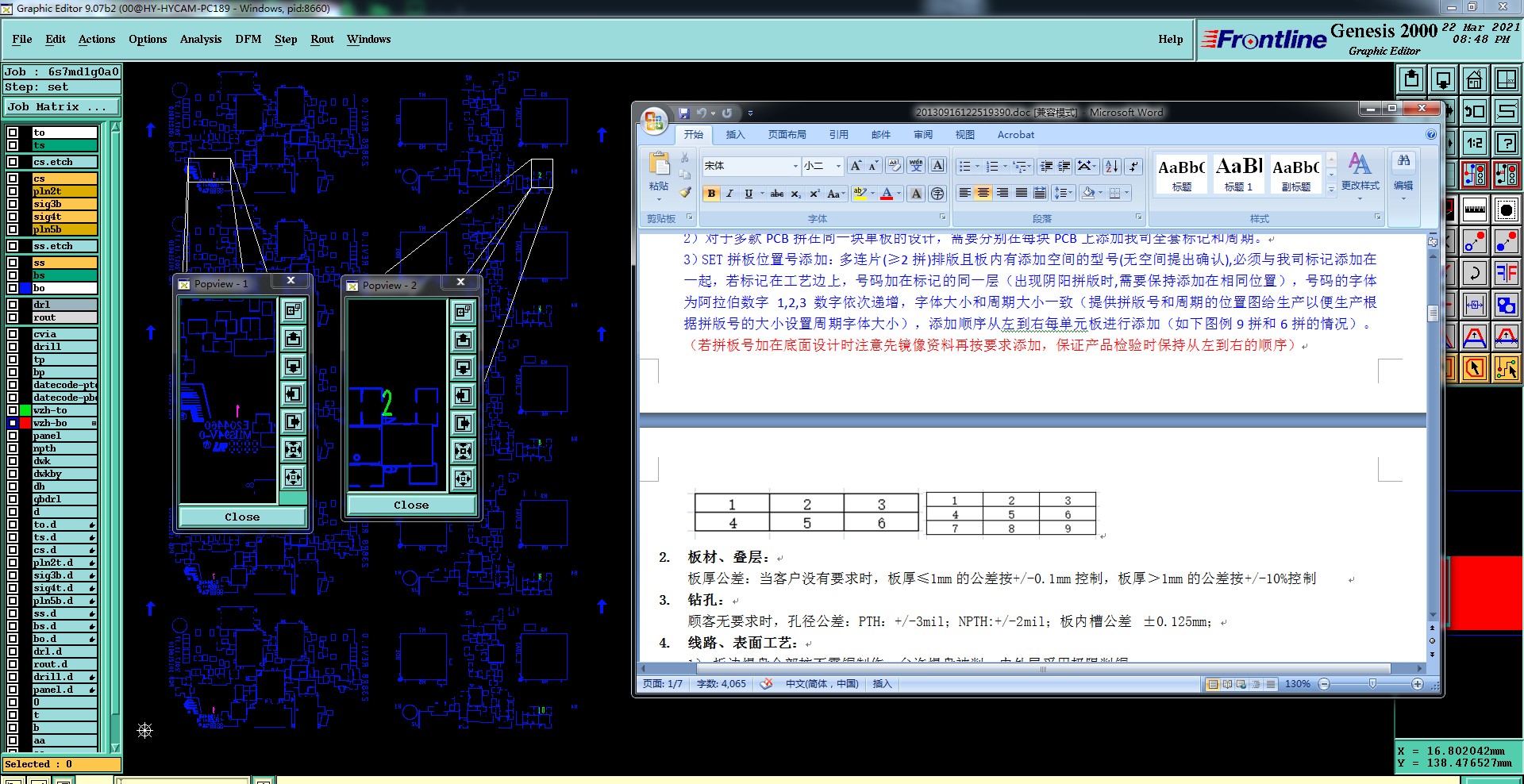Click the 1:2 zoom scale icon
The width and height of the screenshot is (1524, 784).
(1474, 143)
